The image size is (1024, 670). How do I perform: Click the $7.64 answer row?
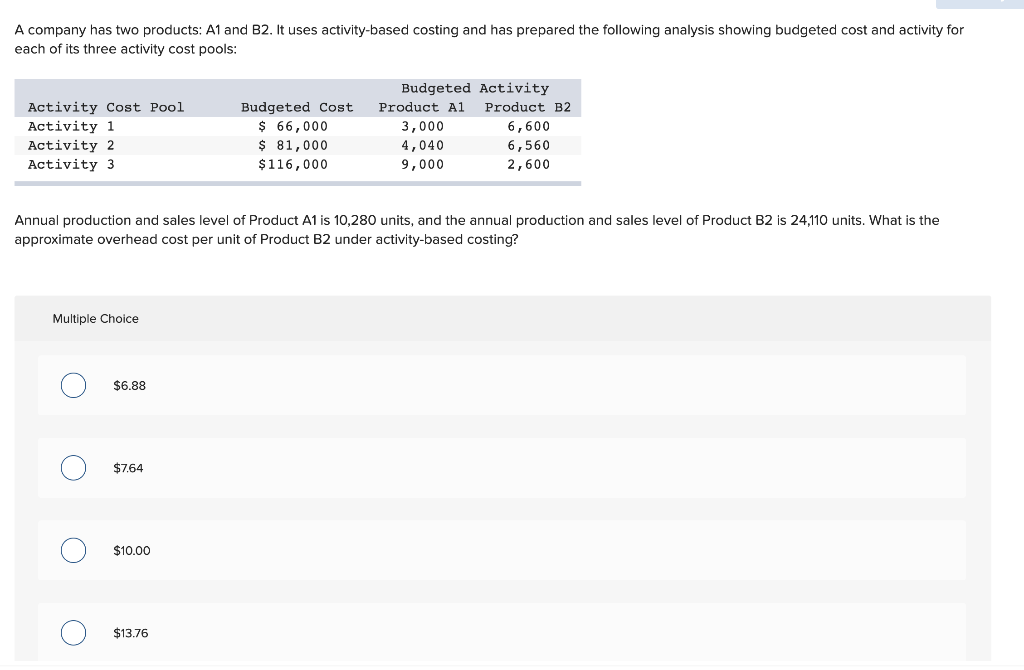click(500, 467)
